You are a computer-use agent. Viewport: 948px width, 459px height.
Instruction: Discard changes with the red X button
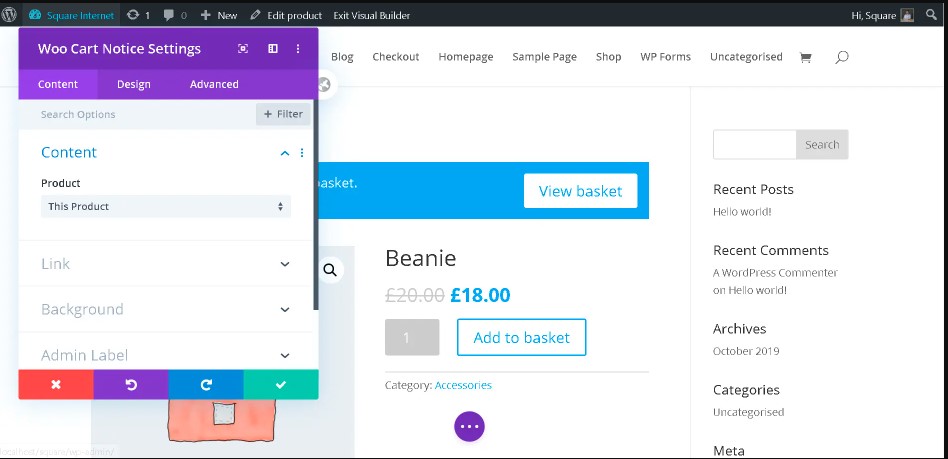[56, 385]
